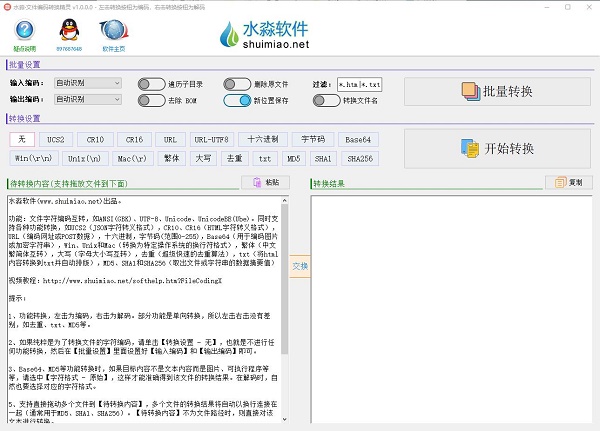Click the help icon (辅助说明)
Viewport: 600px width, 431px height.
(25, 34)
